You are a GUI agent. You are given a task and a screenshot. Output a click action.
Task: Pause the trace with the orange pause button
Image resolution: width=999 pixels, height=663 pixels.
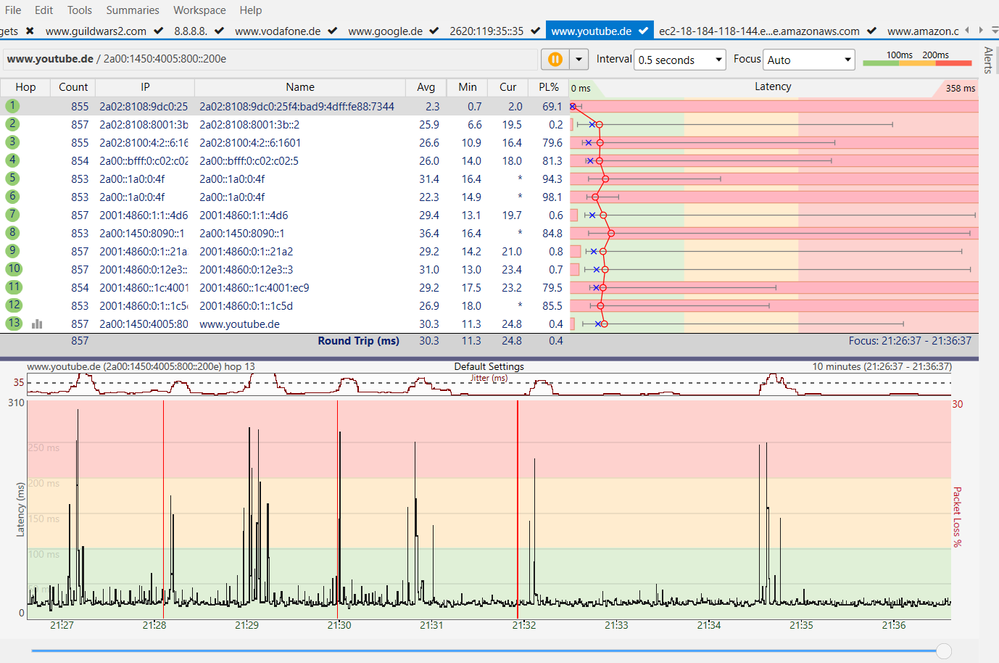point(553,60)
